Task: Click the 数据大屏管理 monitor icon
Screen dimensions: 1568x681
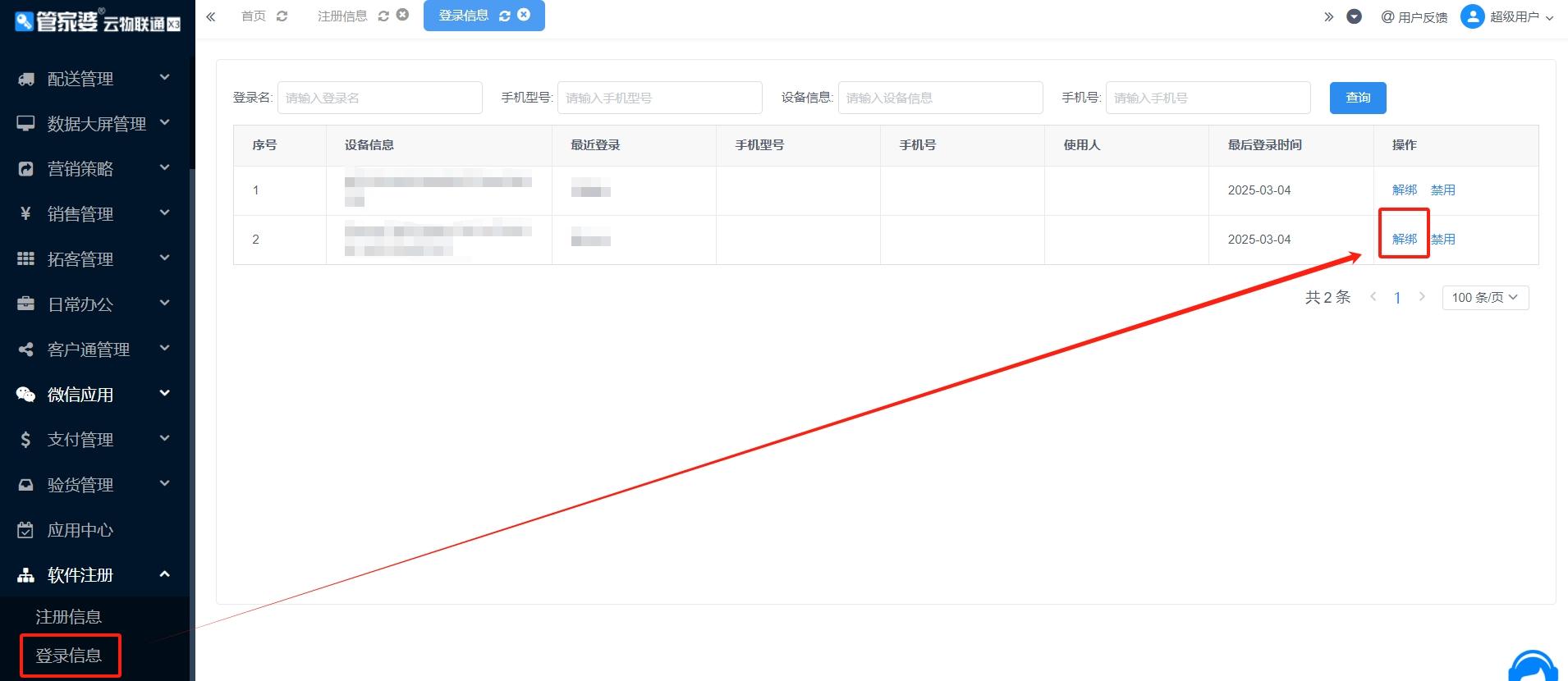Action: coord(26,123)
